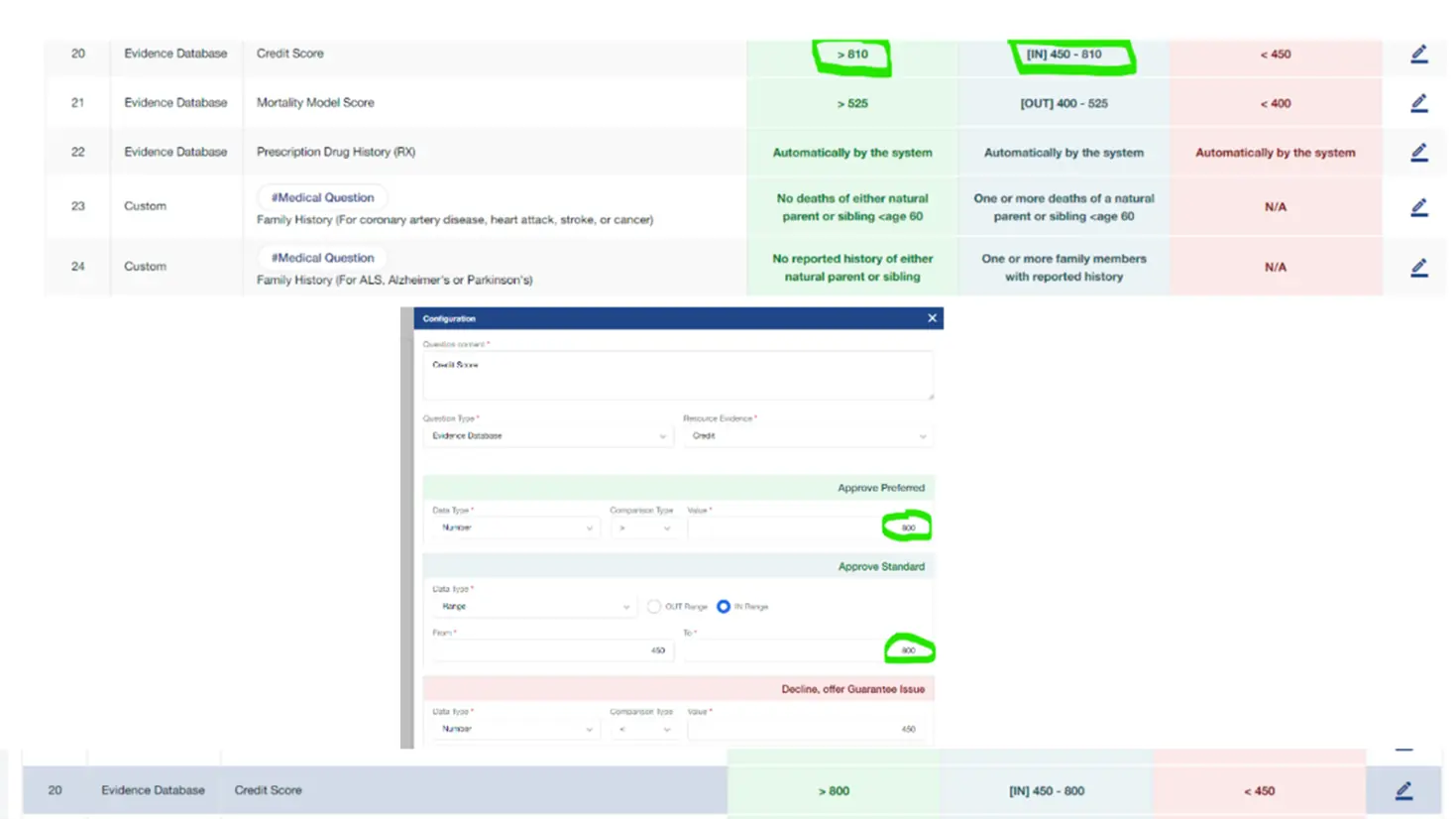This screenshot has width=1456, height=819.
Task: Open editor for coronary artery Family History row
Action: pos(1418,207)
